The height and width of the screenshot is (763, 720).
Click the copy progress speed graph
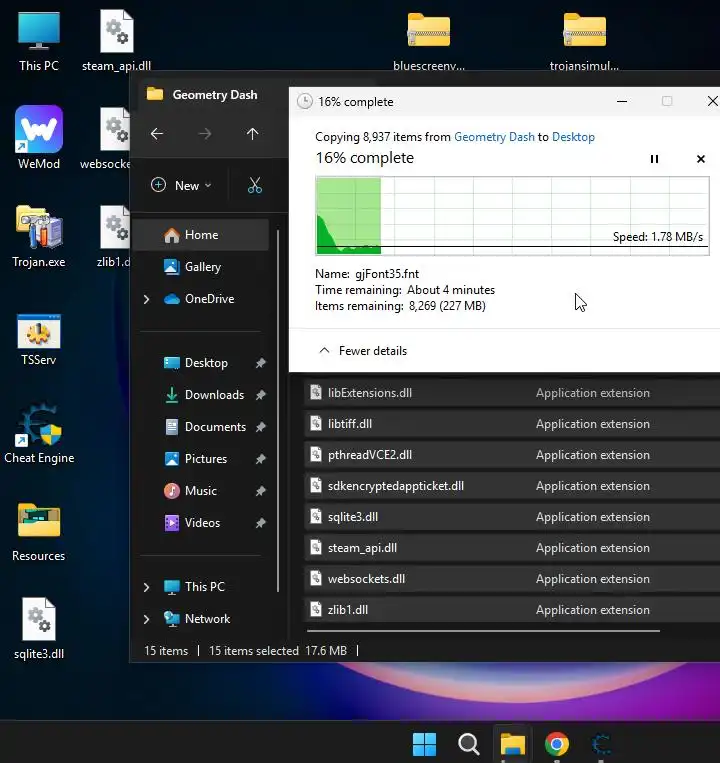(x=512, y=216)
